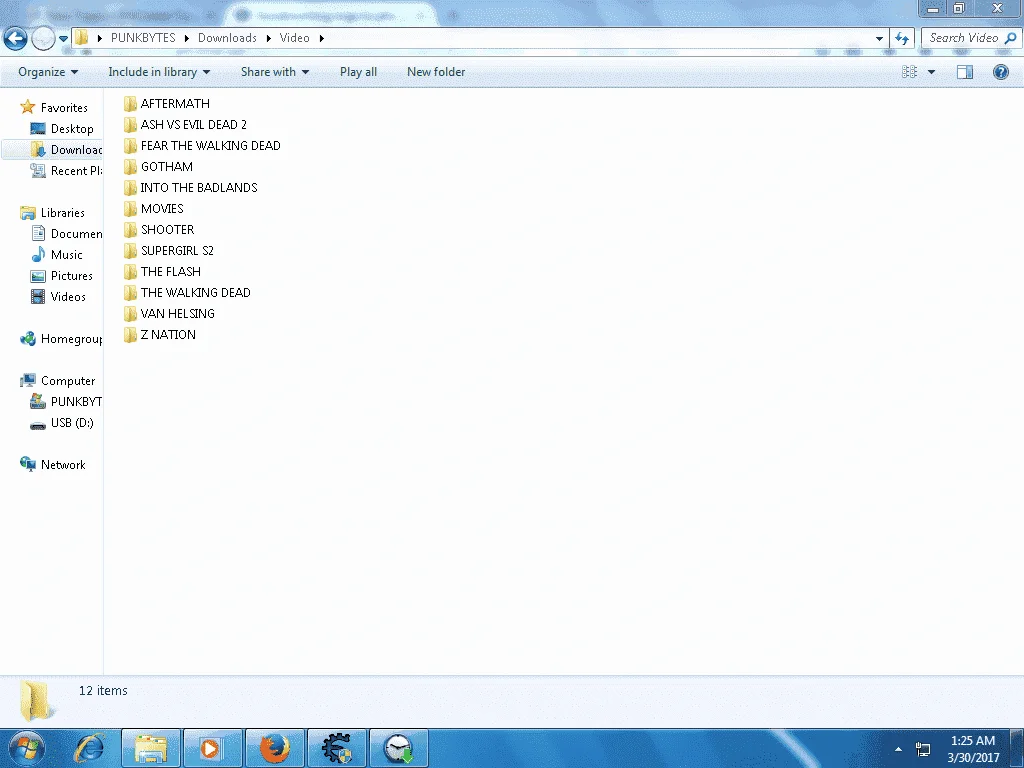Launch Firefox from taskbar
Viewport: 1024px width, 768px height.
[x=274, y=748]
